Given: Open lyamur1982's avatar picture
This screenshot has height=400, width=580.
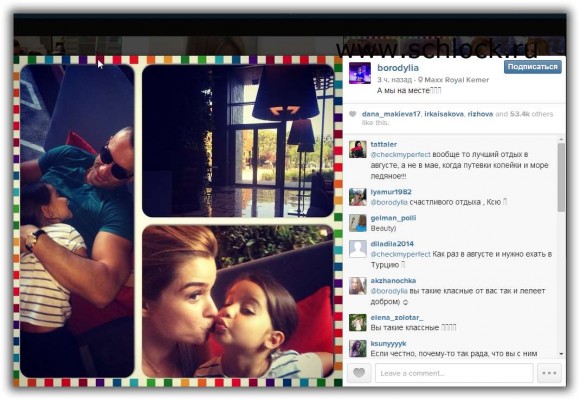Looking at the screenshot, I should click(x=358, y=197).
